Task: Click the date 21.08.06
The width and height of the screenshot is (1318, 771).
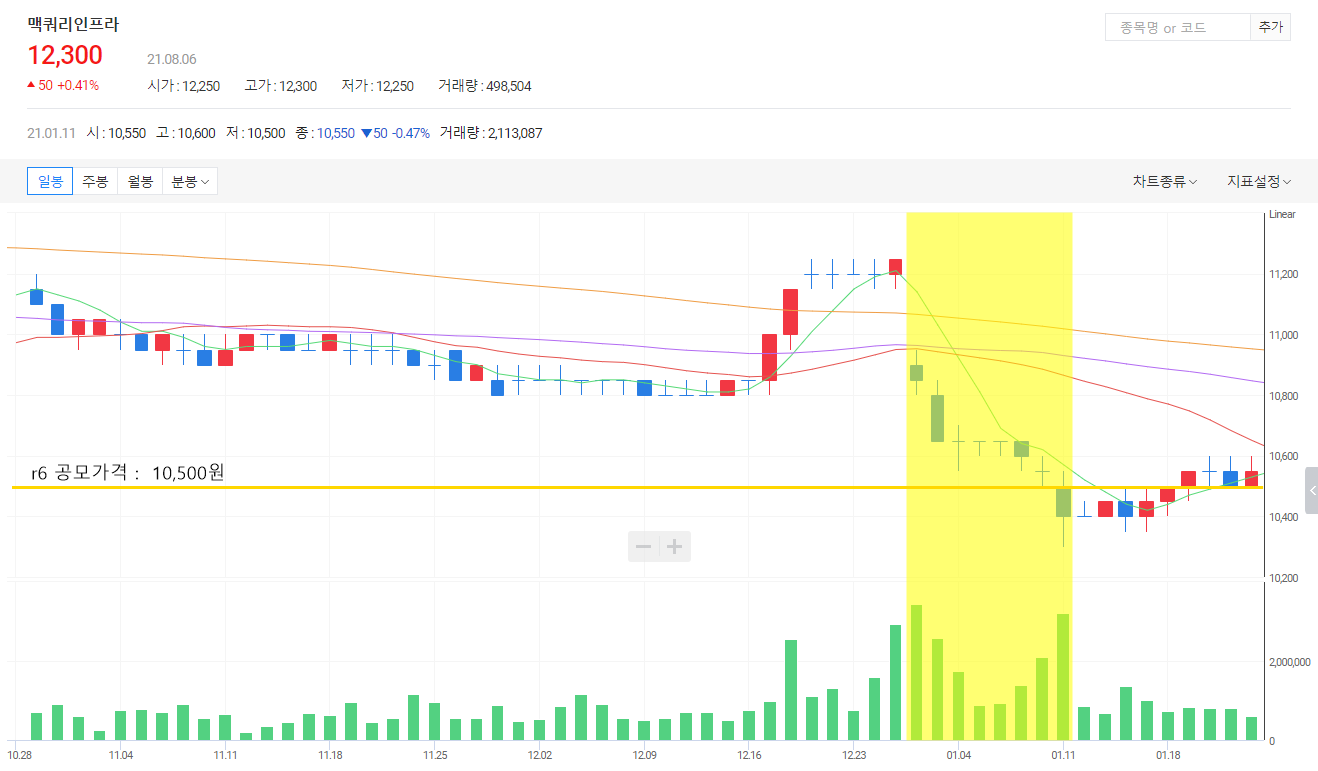Action: [172, 60]
